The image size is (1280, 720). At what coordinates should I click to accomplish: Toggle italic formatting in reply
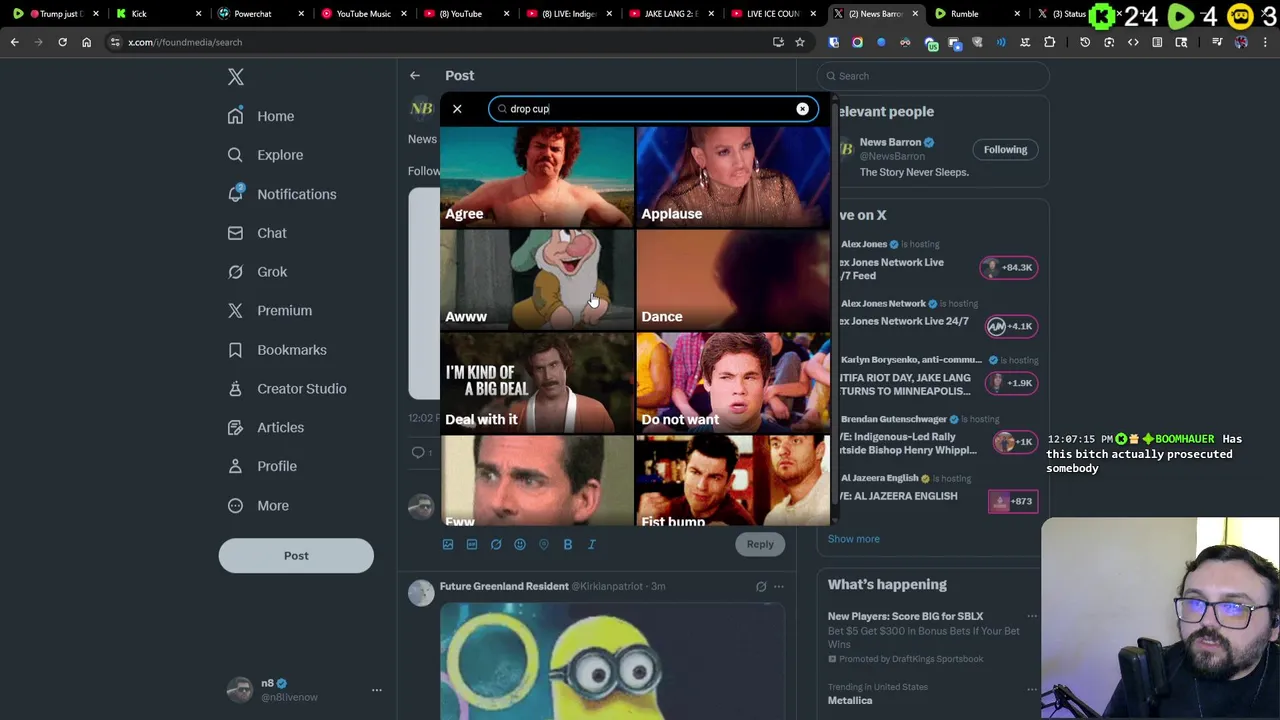(592, 544)
